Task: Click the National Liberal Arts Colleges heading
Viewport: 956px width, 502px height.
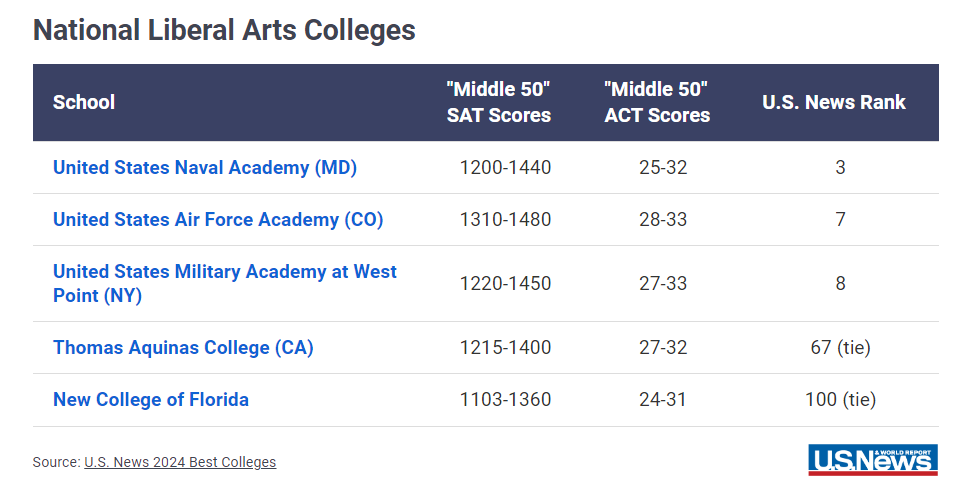Action: (x=224, y=30)
